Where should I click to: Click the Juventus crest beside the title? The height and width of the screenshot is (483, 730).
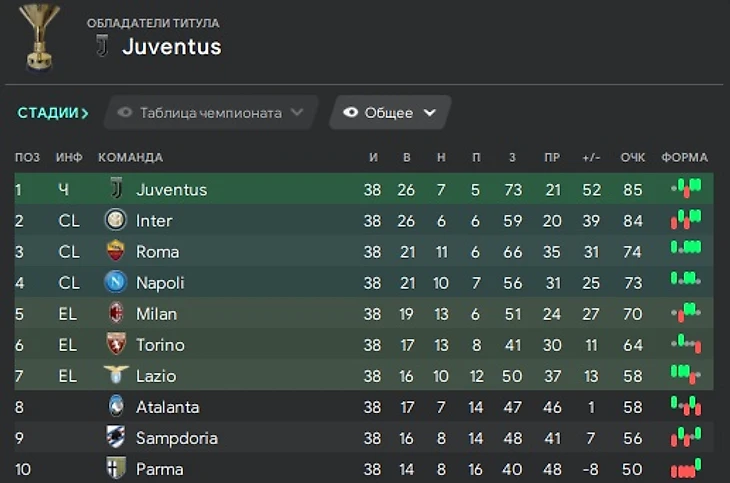101,46
